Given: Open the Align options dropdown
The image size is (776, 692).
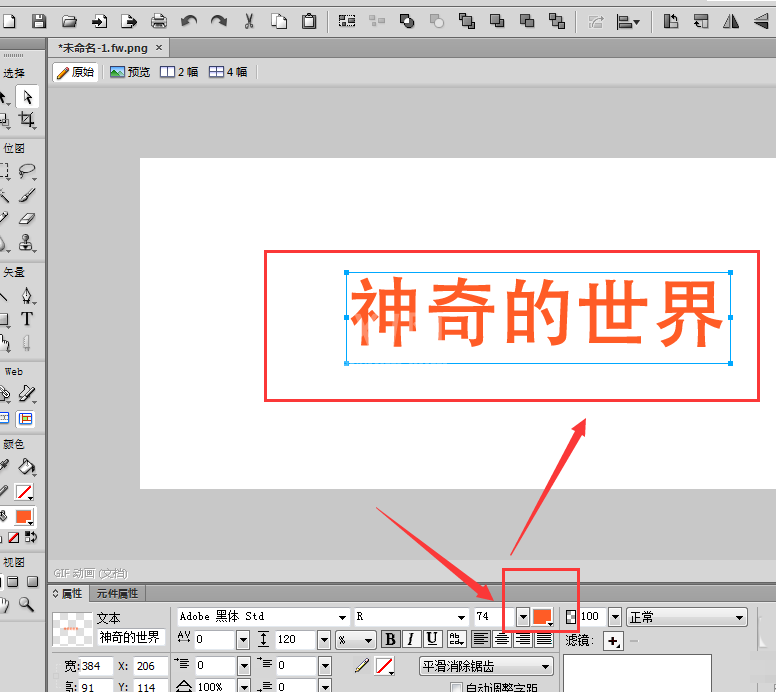Looking at the screenshot, I should click(x=628, y=22).
